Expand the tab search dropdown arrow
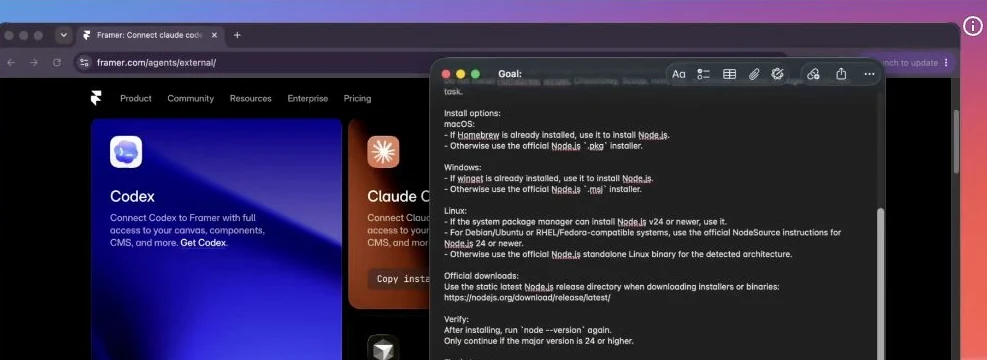 click(x=64, y=35)
